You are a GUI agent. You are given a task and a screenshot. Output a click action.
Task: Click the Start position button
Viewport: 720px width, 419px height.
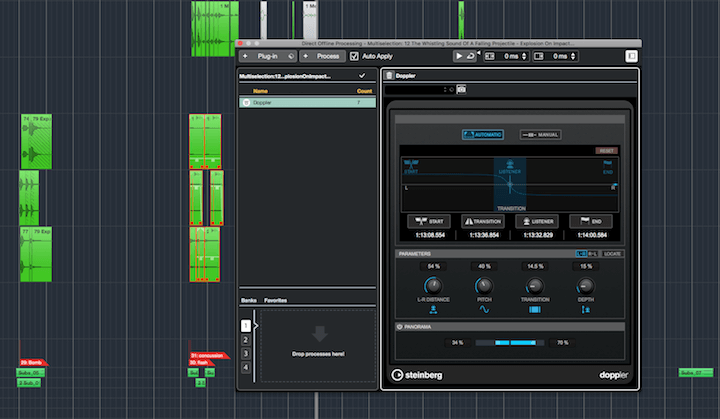[429, 221]
